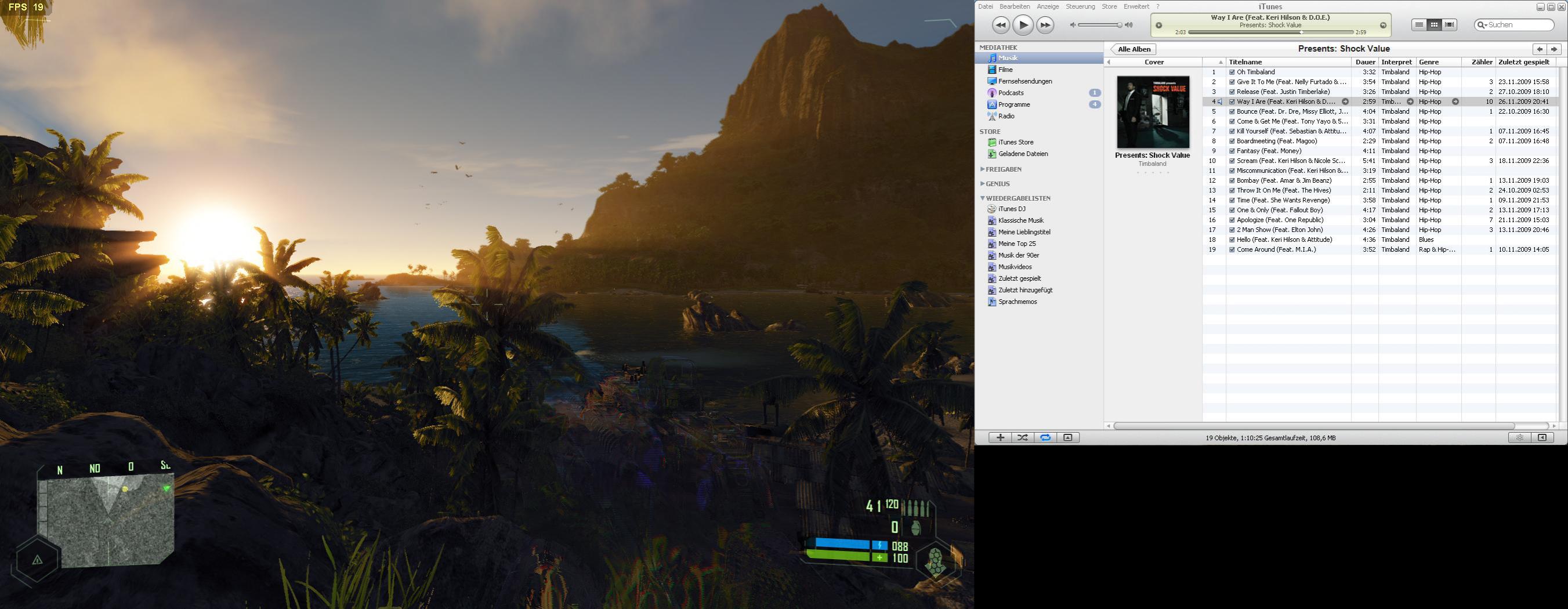
Task: Expand the FREIGABEN sidebar section
Action: pyautogui.click(x=983, y=169)
